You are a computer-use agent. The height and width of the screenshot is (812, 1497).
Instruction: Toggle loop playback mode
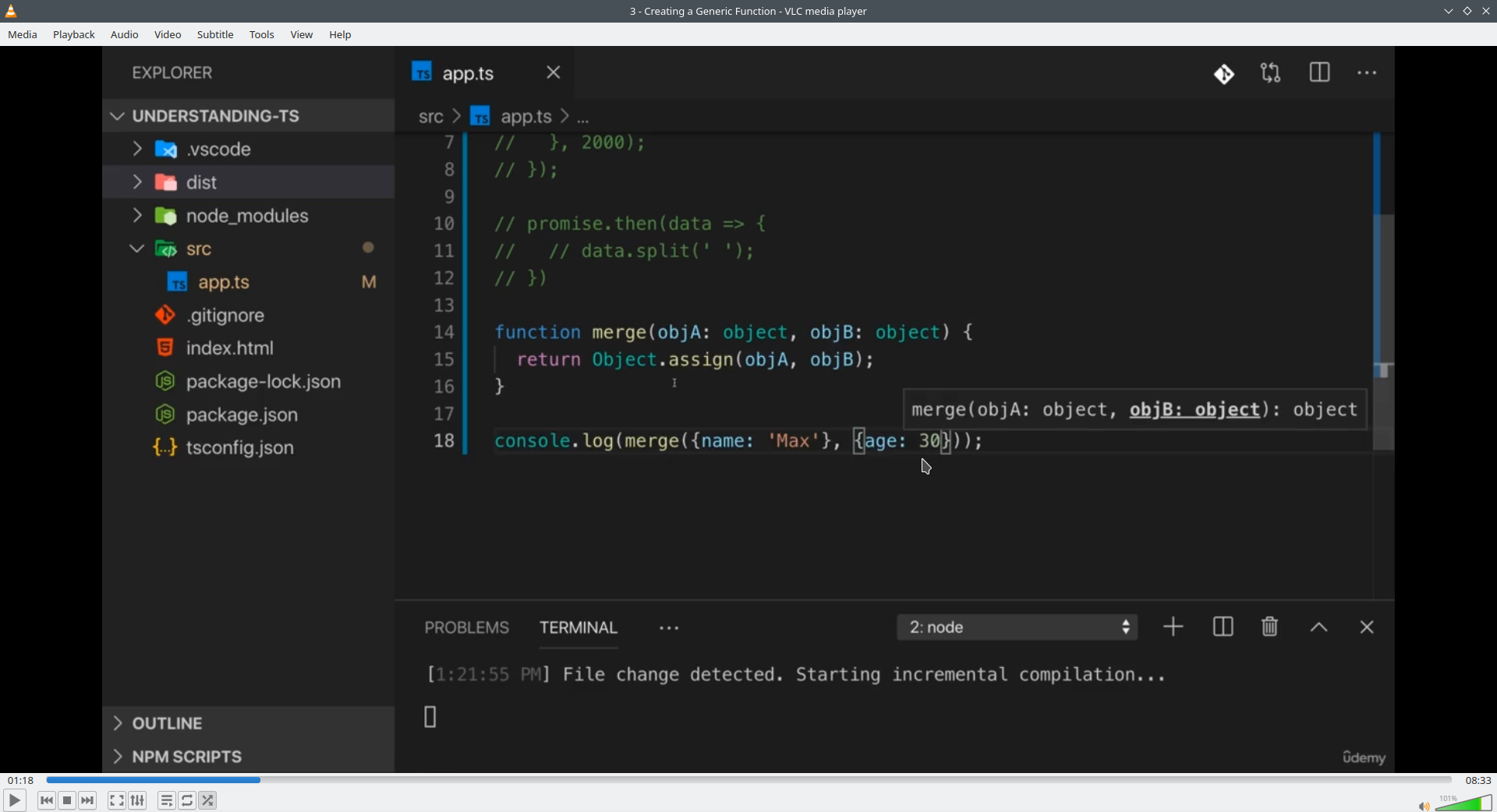(x=187, y=800)
